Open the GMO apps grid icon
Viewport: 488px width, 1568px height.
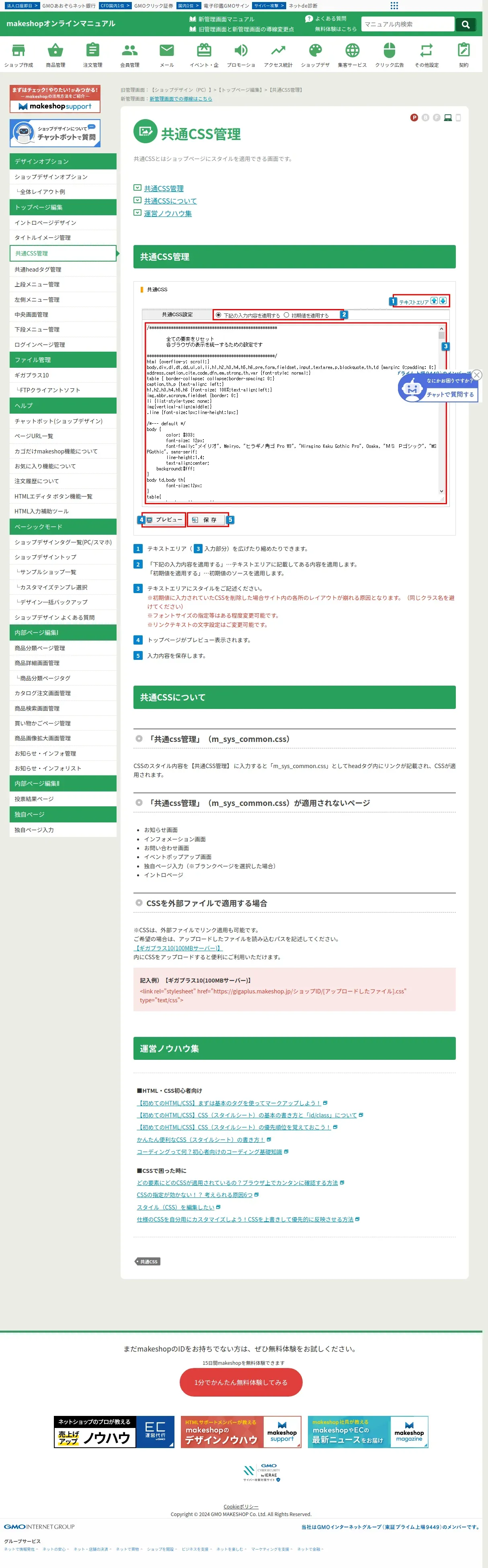(394, 6)
